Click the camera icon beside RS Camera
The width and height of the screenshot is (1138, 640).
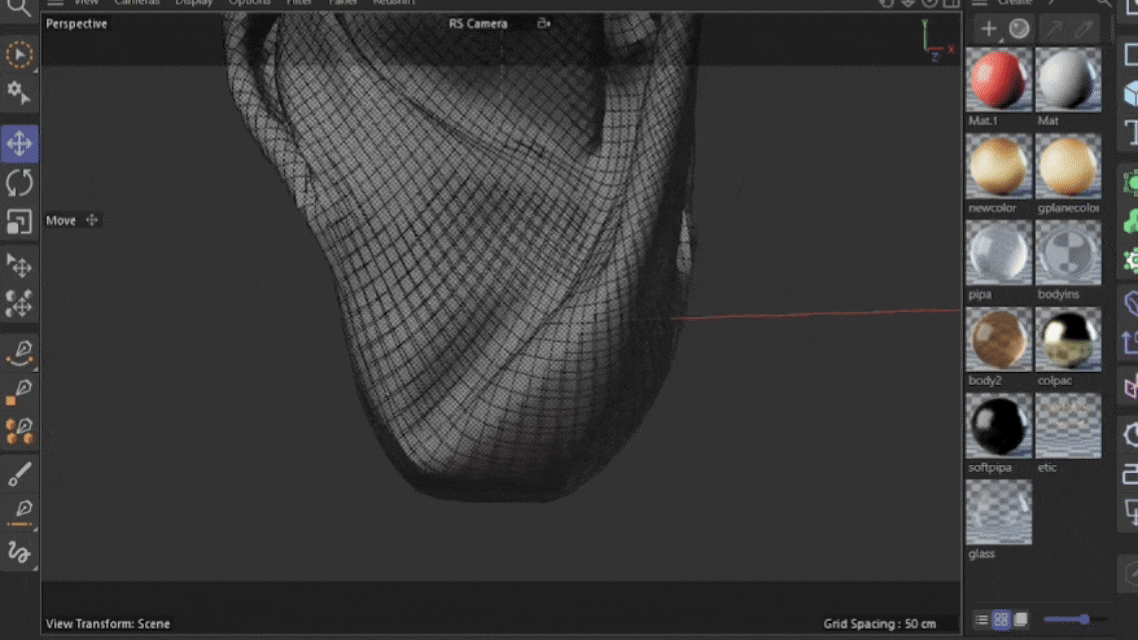543,23
